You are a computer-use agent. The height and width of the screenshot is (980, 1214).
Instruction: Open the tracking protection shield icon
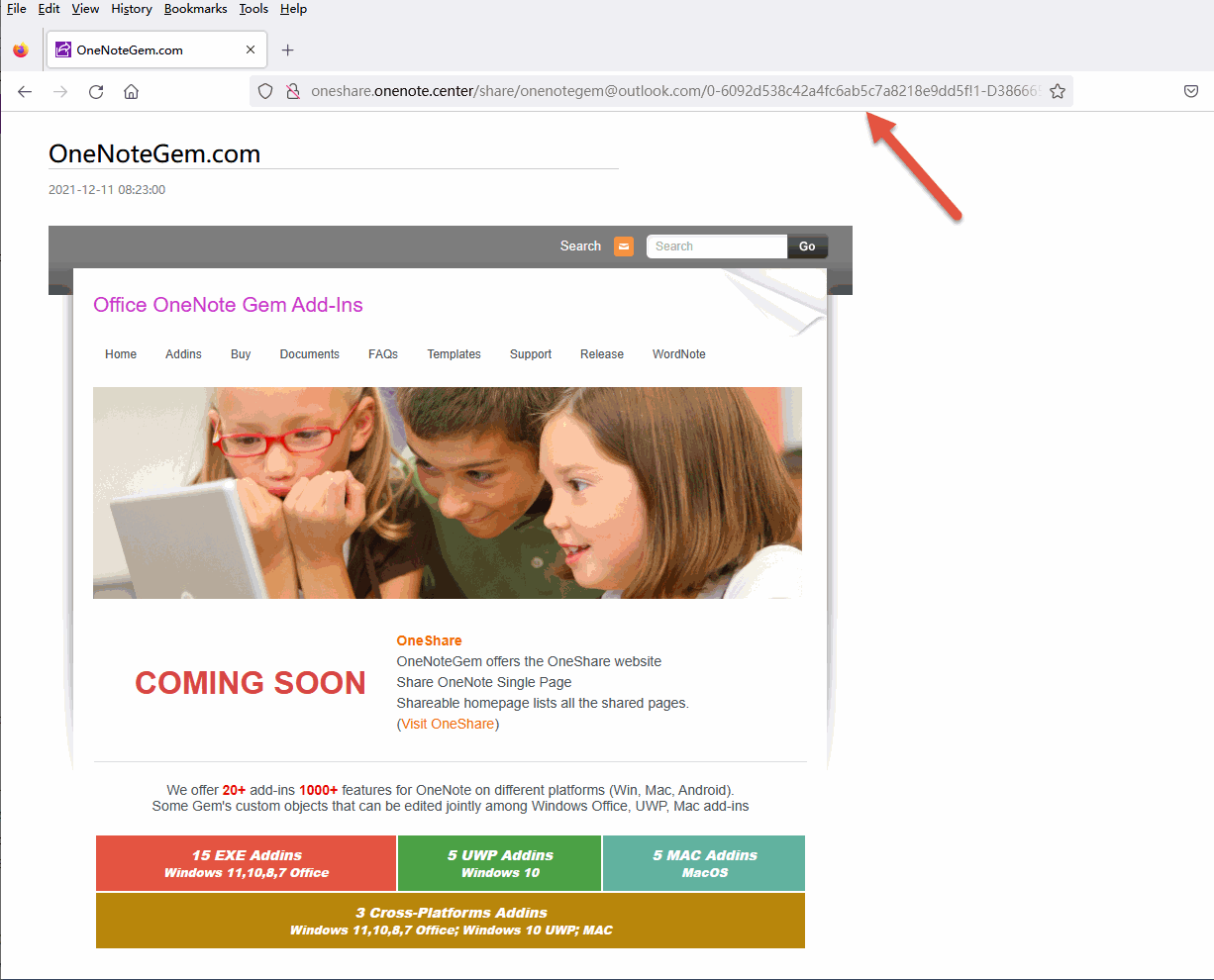click(x=265, y=91)
